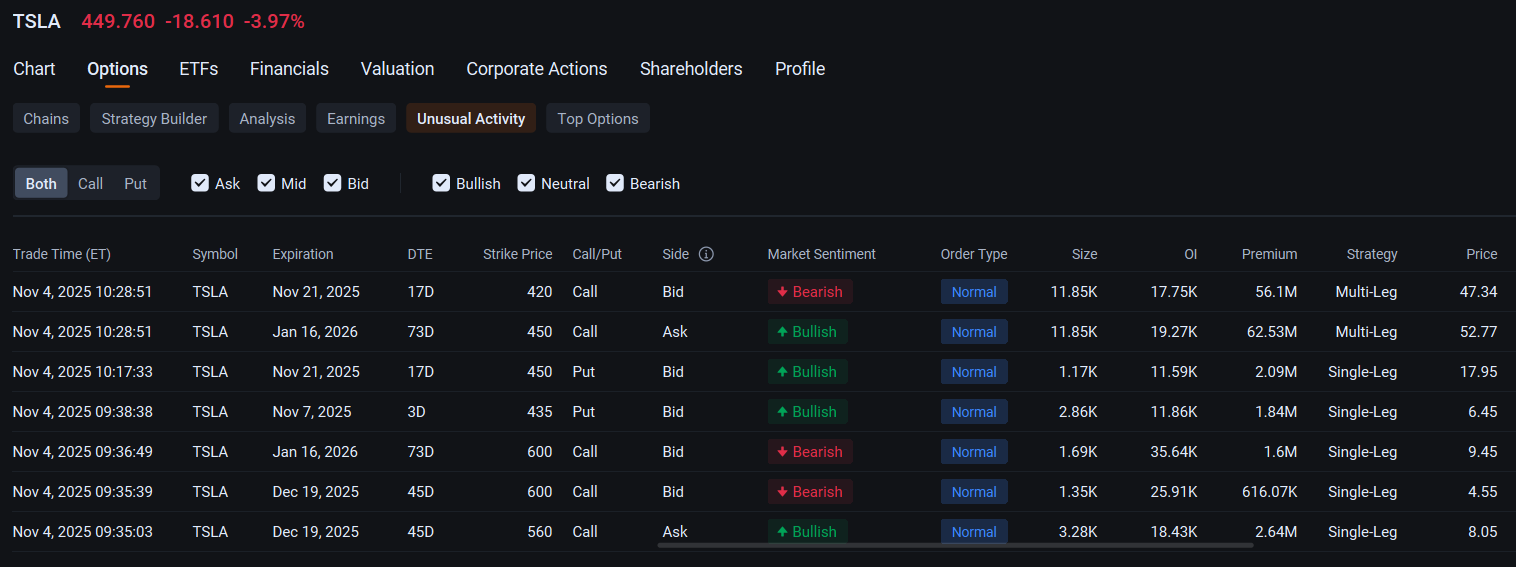1516x567 pixels.
Task: Uncheck the Neutral sentiment filter
Action: point(526,183)
